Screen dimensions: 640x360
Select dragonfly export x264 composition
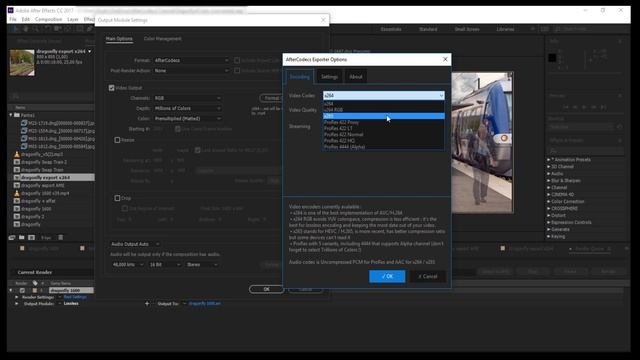[45, 178]
